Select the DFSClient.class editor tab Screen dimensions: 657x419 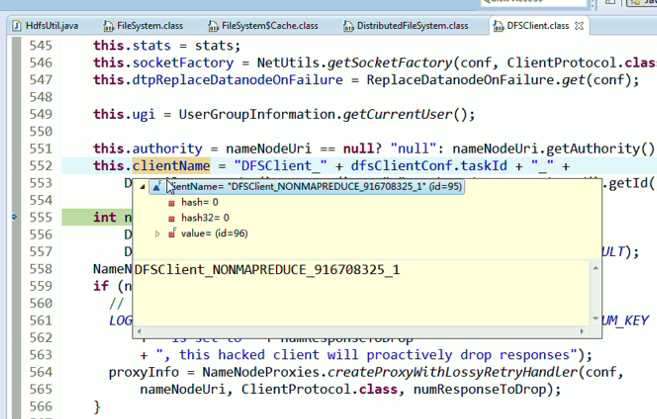coord(538,26)
